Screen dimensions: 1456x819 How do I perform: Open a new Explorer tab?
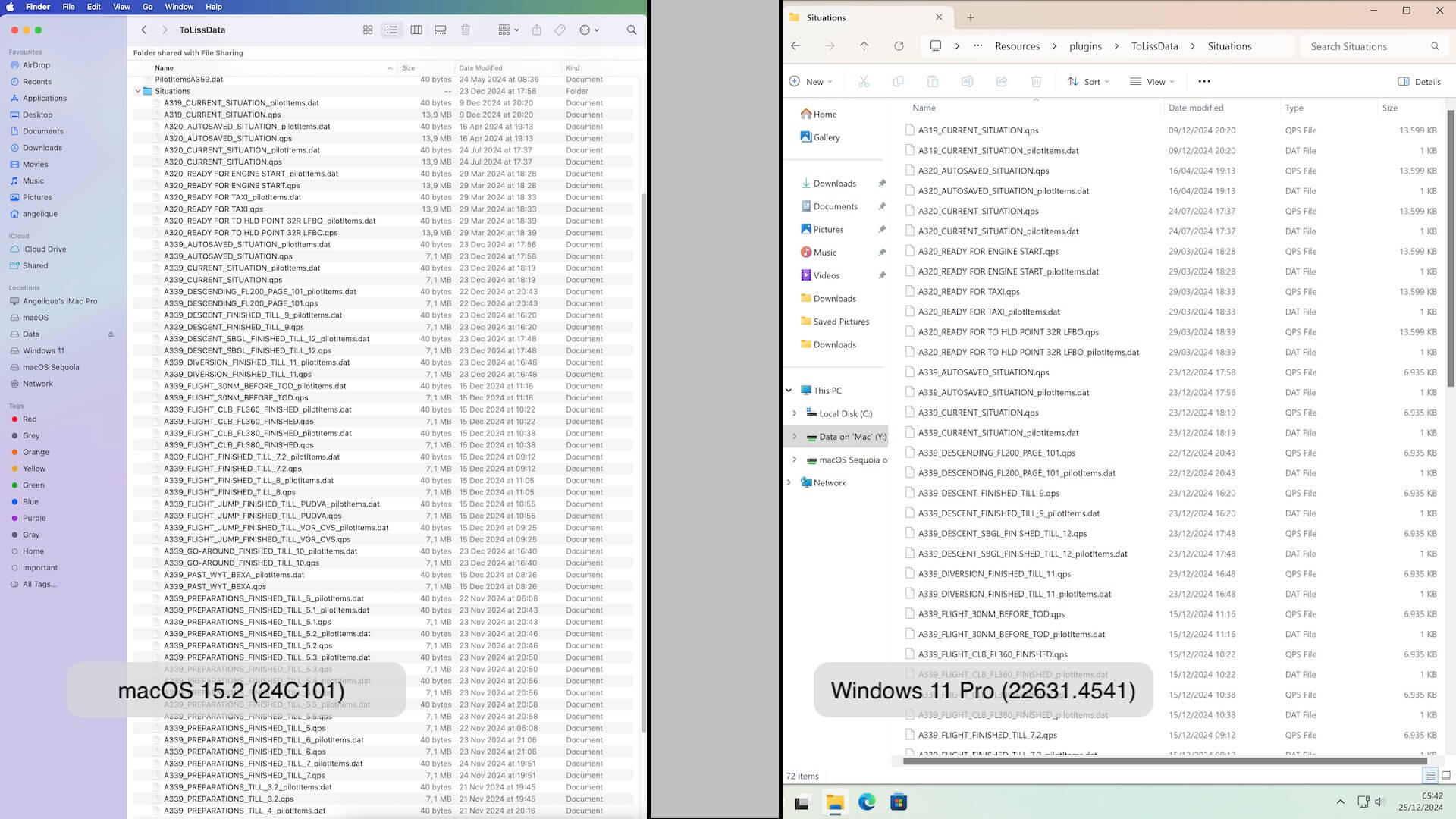click(971, 17)
